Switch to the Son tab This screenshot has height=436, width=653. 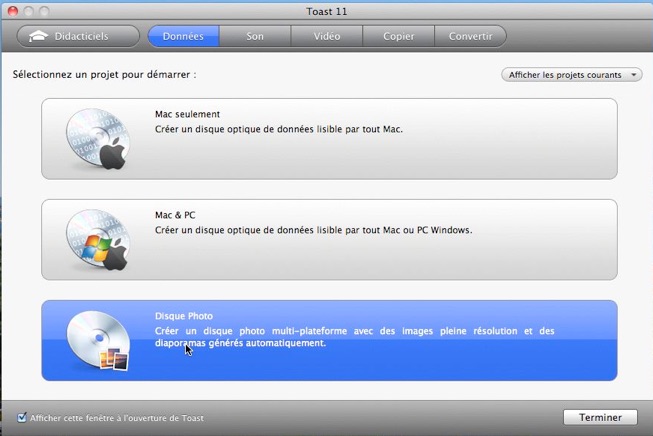tap(255, 36)
